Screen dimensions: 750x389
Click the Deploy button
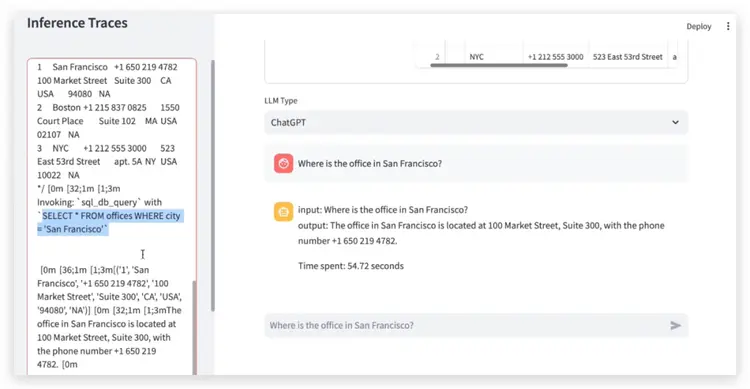699,26
